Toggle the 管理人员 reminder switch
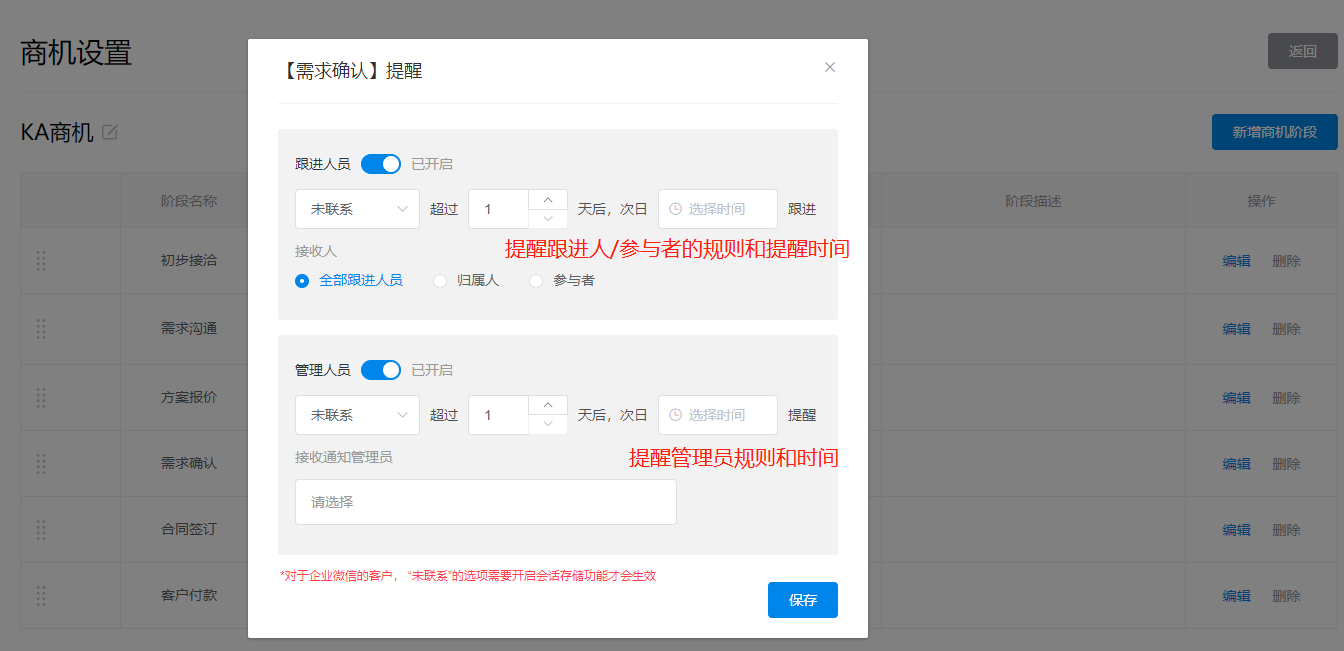The image size is (1344, 651). coord(380,370)
